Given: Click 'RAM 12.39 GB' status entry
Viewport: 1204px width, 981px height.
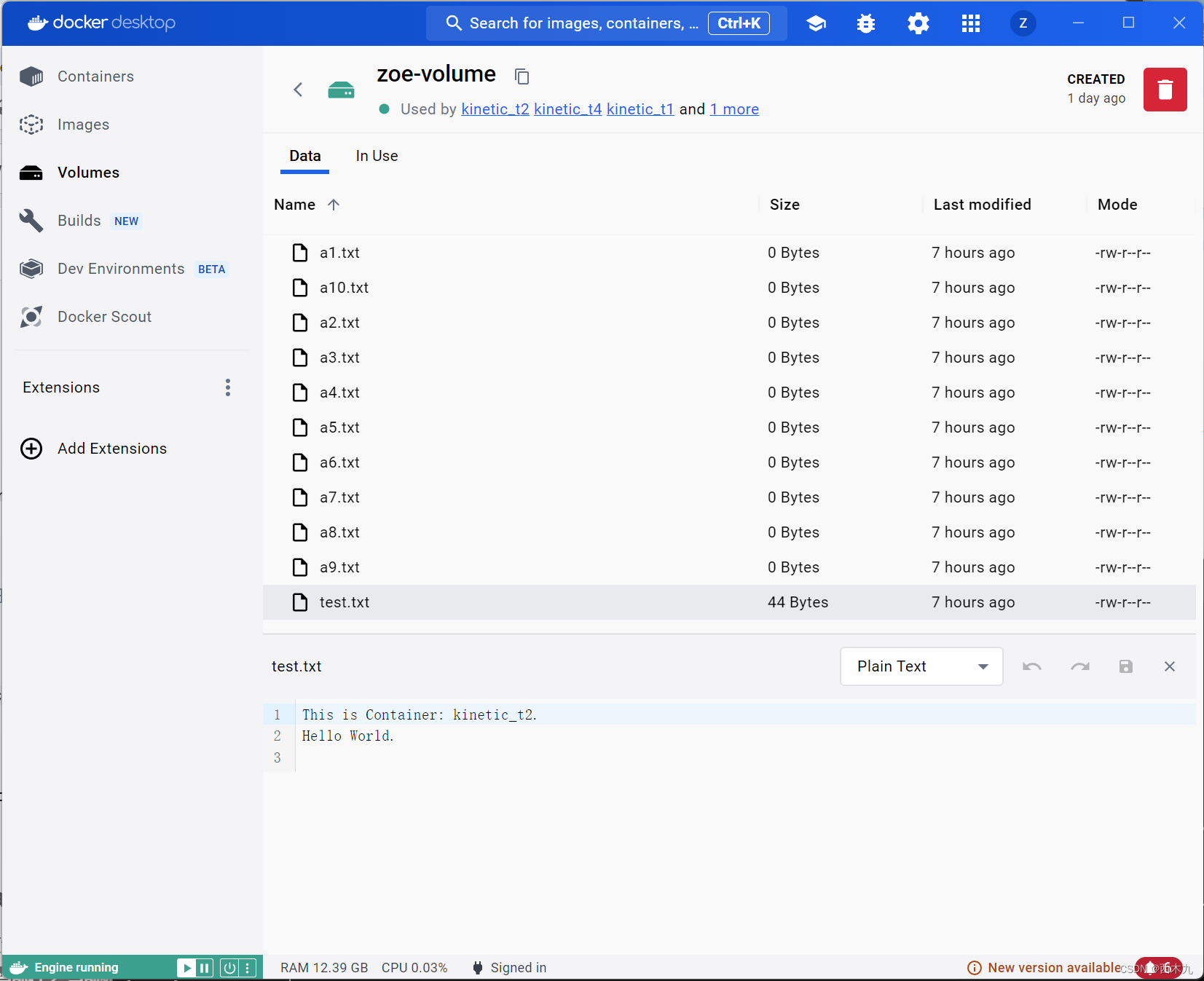Looking at the screenshot, I should coord(324,968).
